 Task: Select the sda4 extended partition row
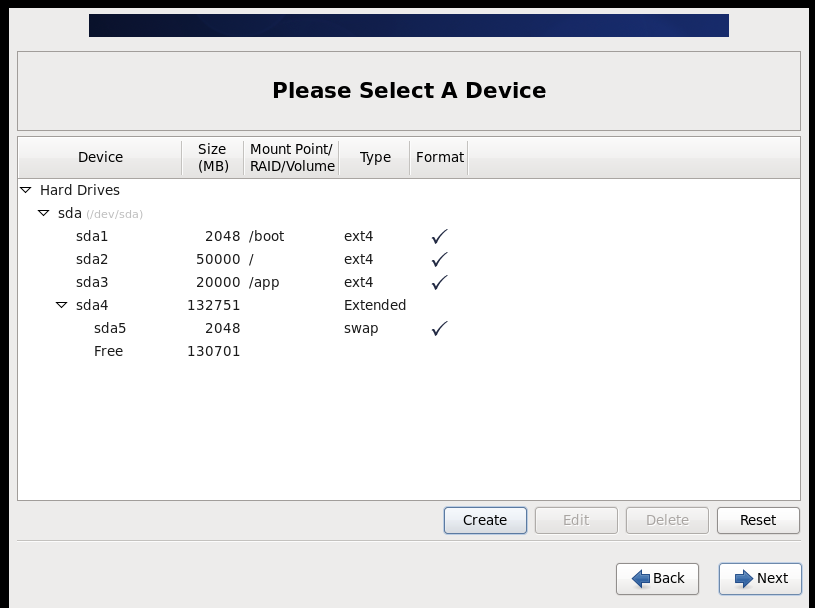tap(409, 305)
